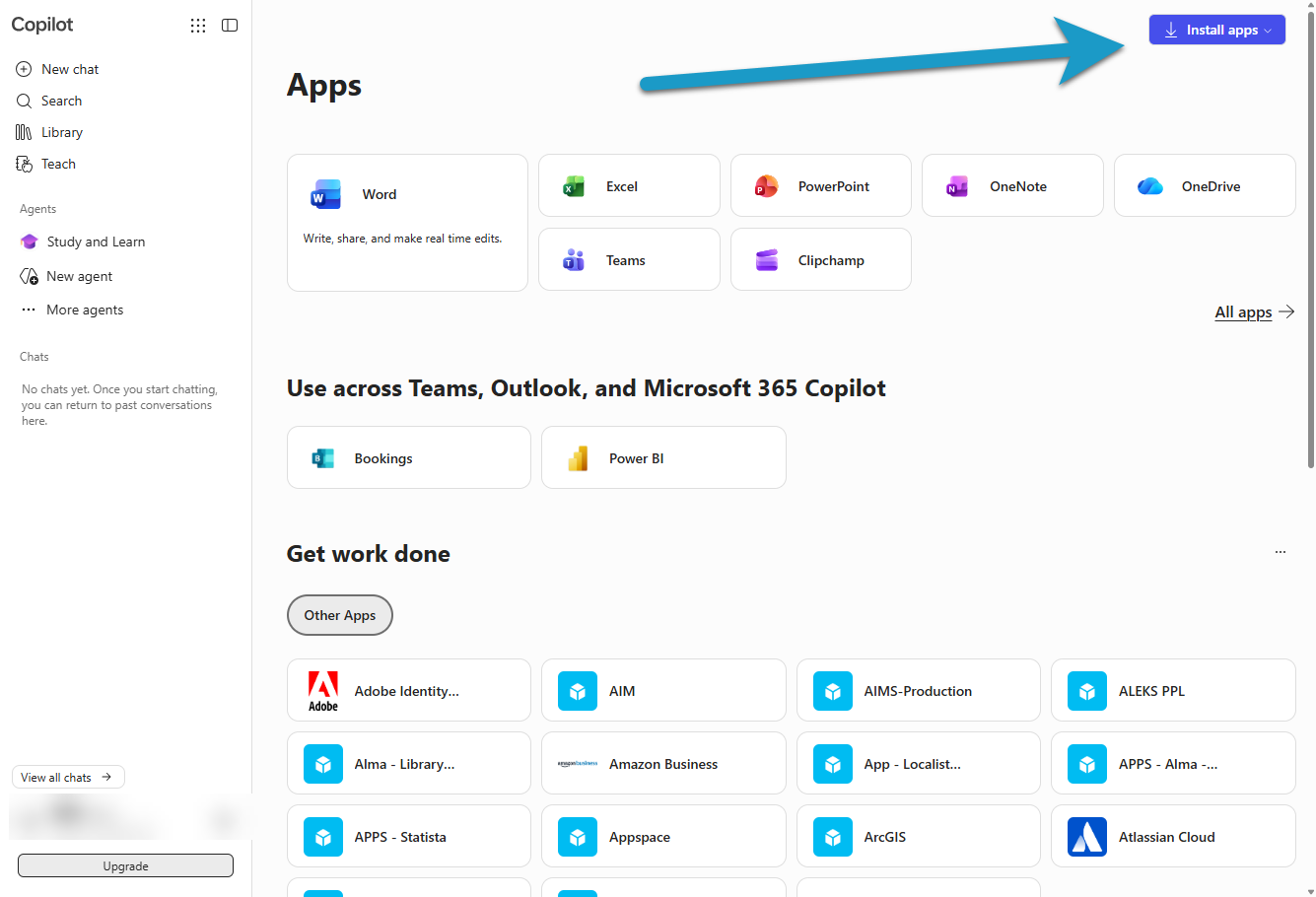This screenshot has height=897, width=1316.
Task: Click the Clipchamp app icon
Action: point(766,260)
